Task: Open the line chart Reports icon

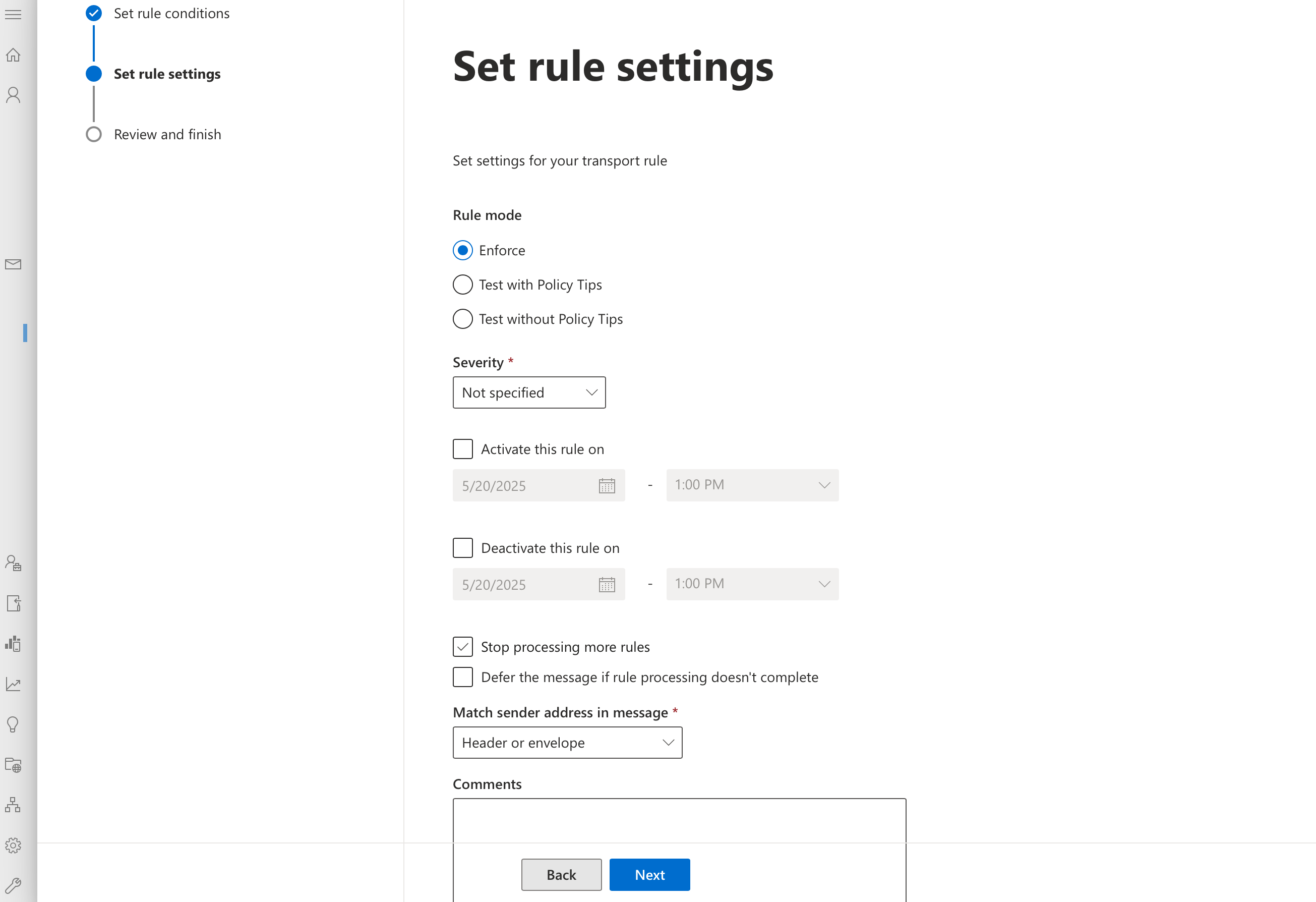Action: (13, 685)
